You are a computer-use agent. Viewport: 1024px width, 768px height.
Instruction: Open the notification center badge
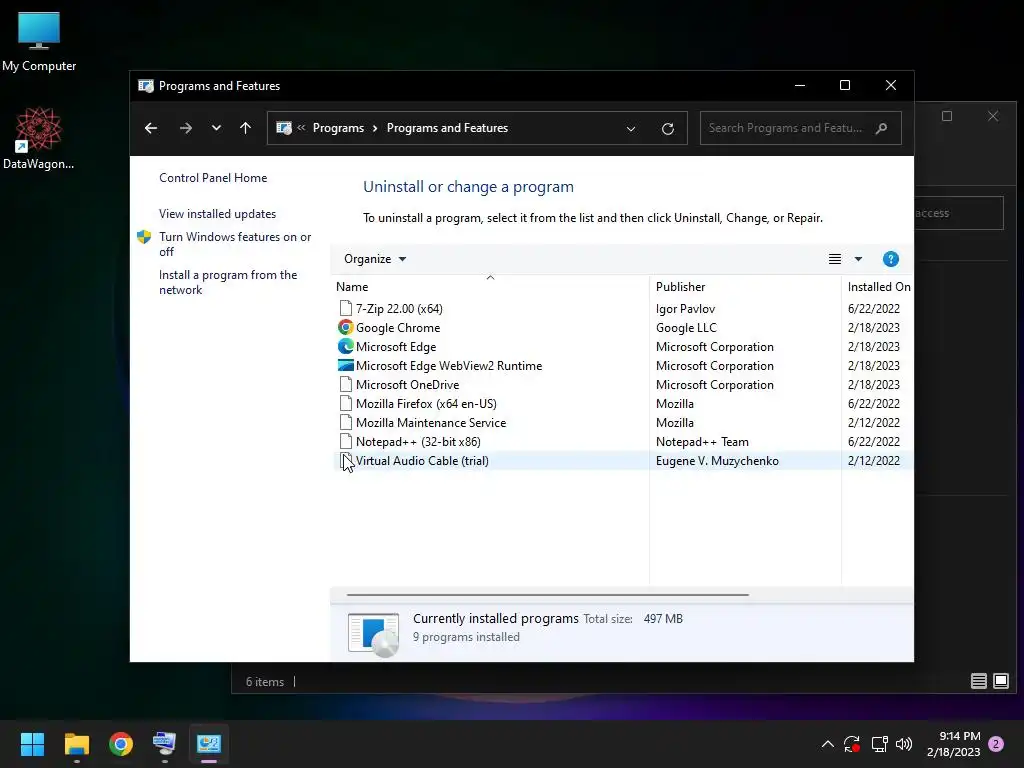pos(996,744)
